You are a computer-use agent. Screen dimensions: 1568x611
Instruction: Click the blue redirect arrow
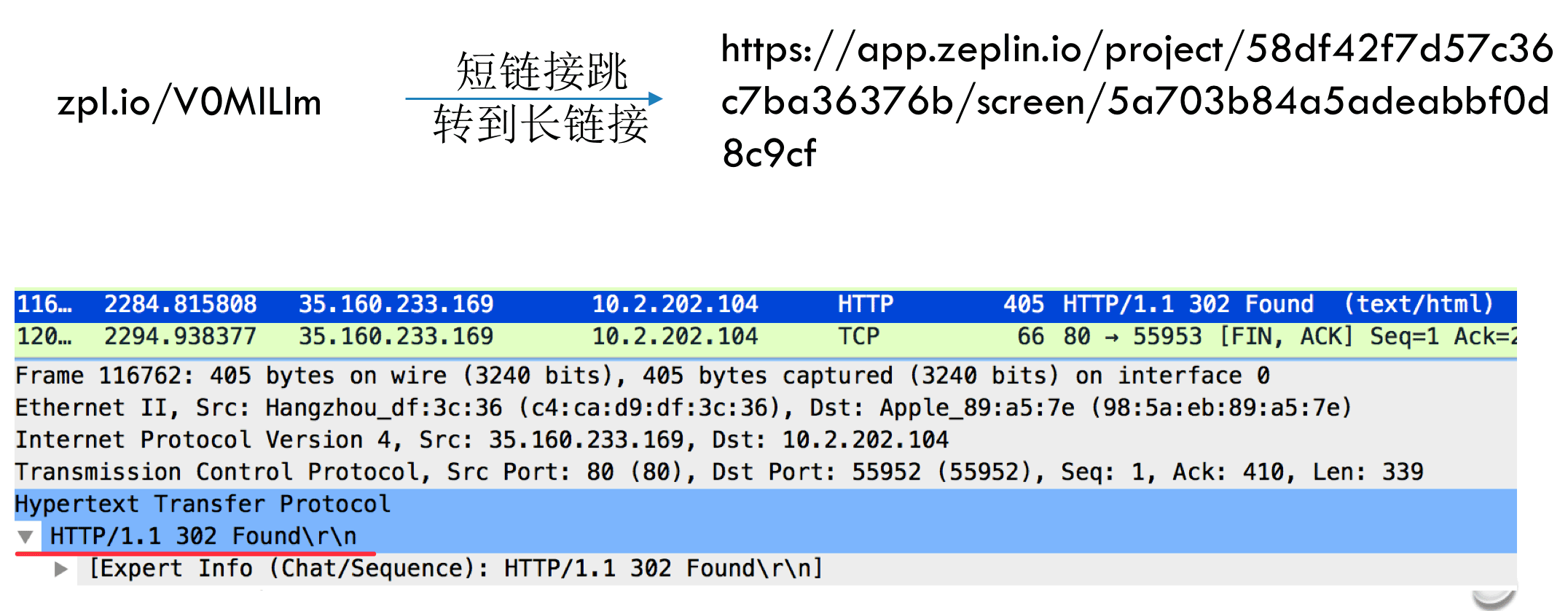click(534, 98)
